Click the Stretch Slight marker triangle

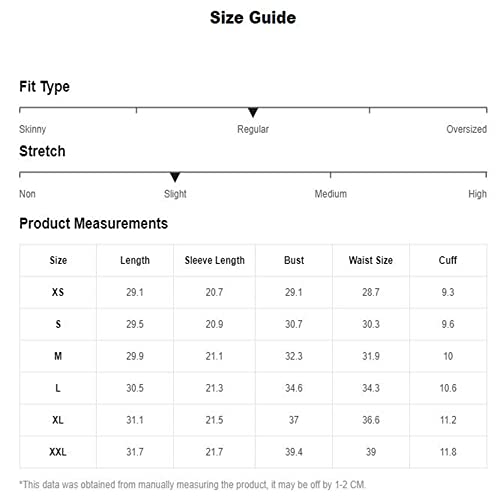pyautogui.click(x=175, y=177)
